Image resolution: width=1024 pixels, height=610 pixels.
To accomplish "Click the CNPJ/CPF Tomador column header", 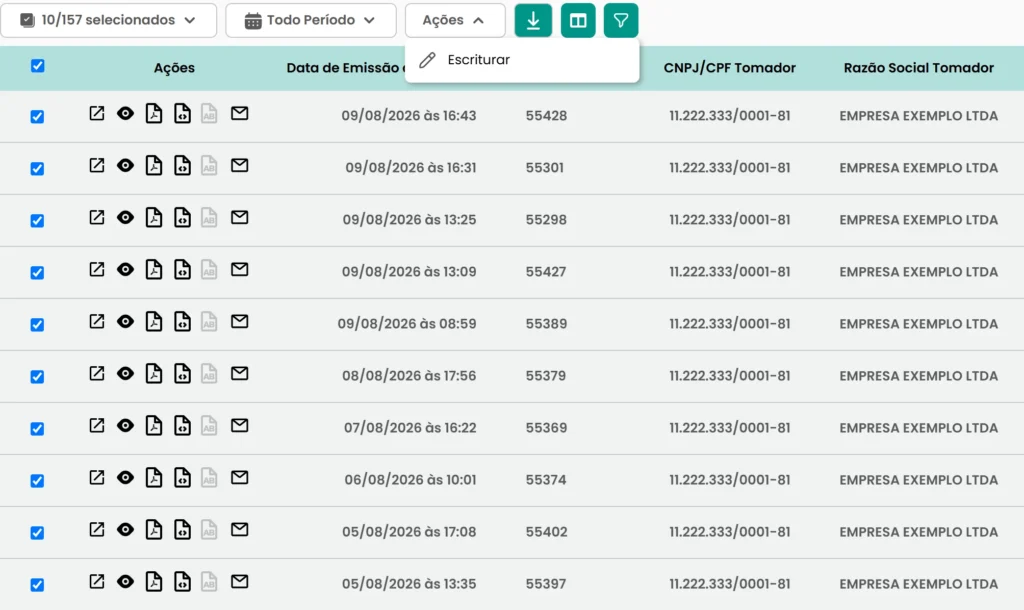I will point(729,68).
